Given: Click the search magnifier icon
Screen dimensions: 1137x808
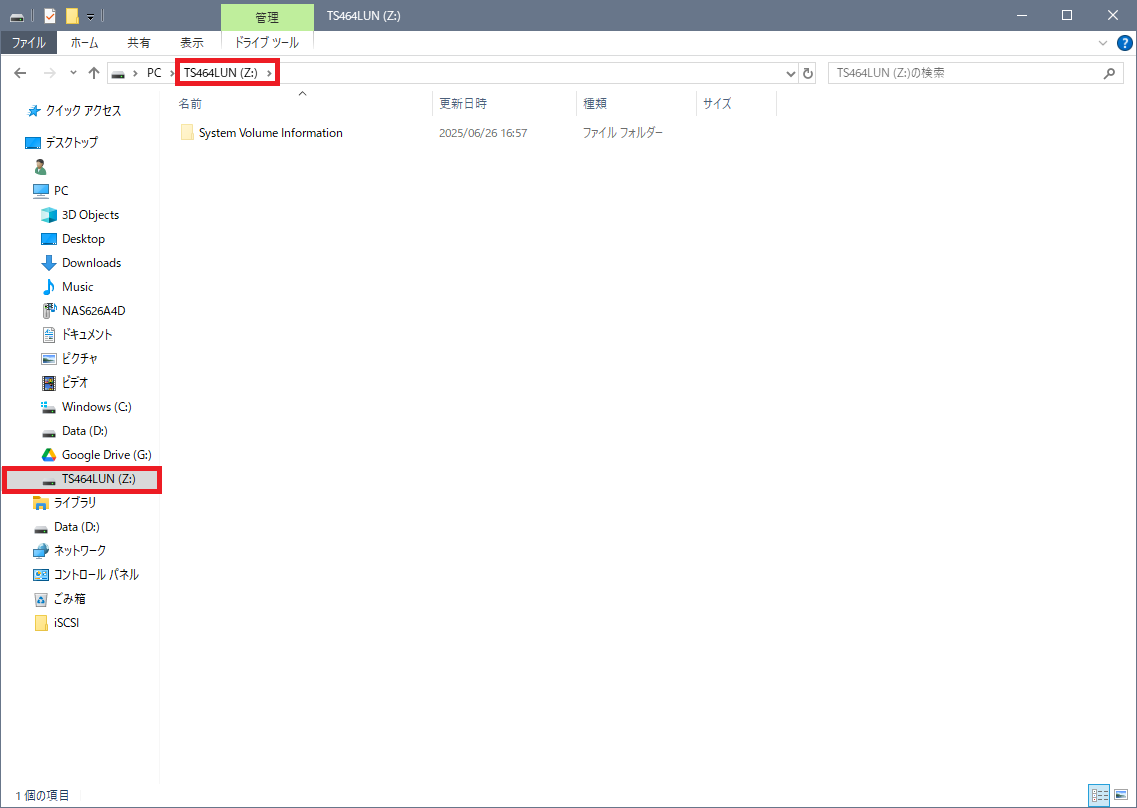Looking at the screenshot, I should (x=1109, y=73).
